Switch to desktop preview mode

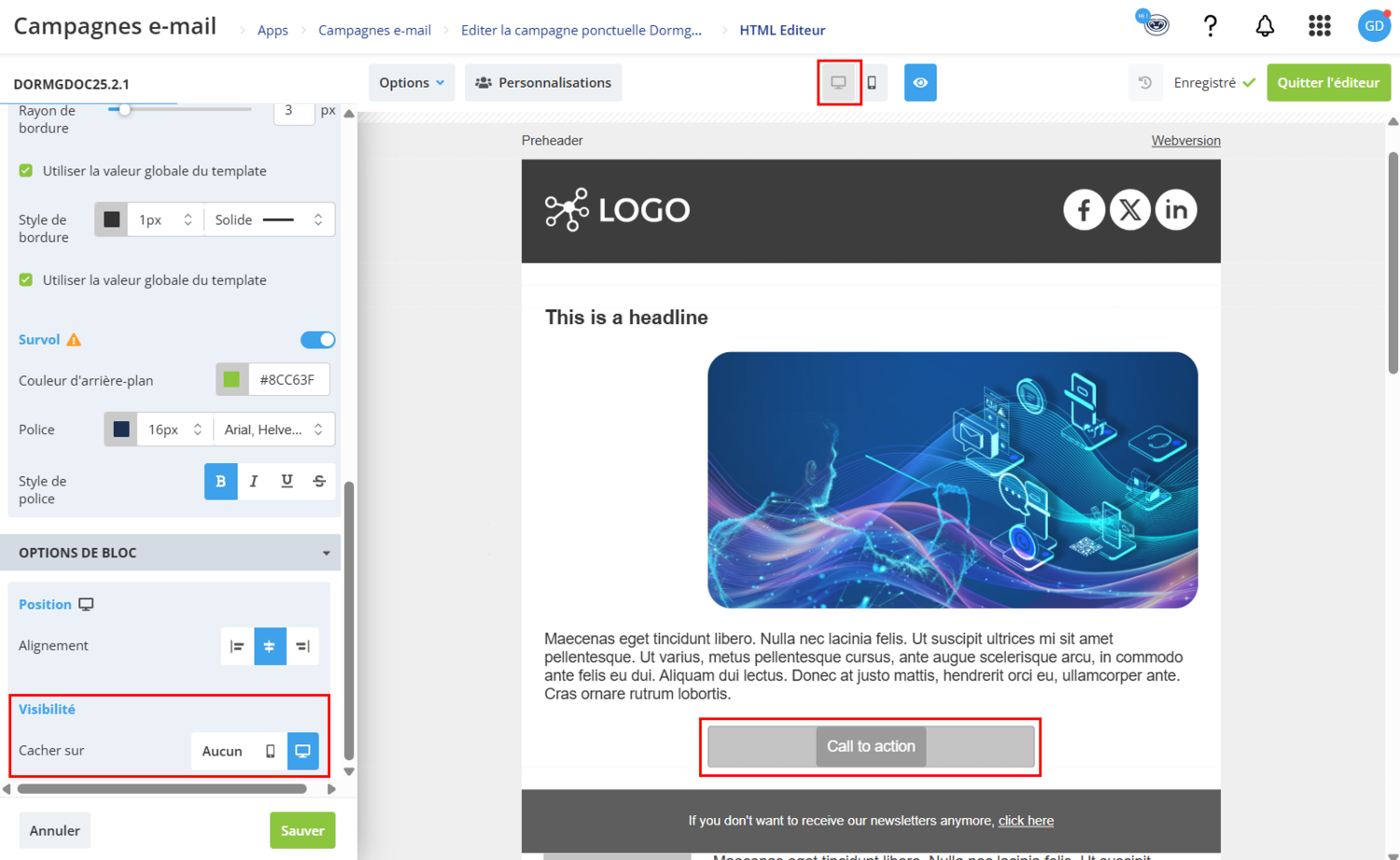click(838, 82)
